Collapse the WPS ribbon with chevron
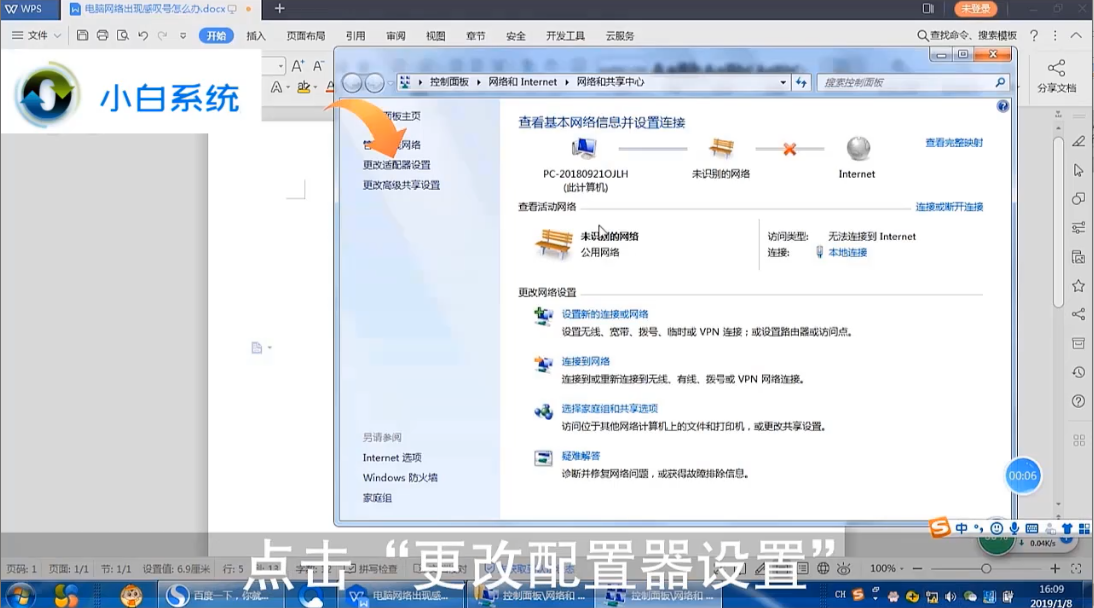This screenshot has height=608, width=1094. (1077, 35)
